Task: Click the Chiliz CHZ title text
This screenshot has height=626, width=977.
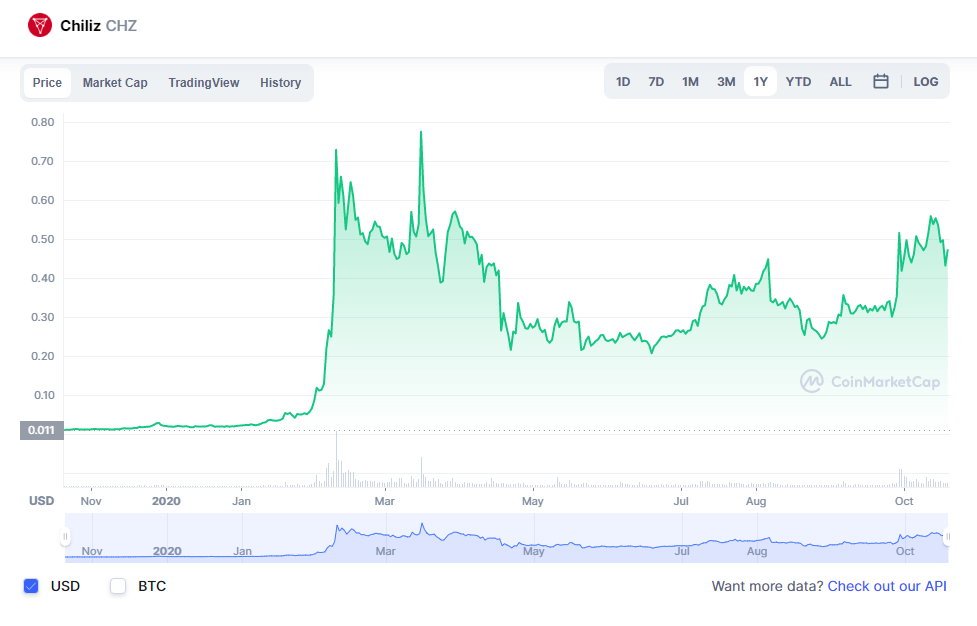Action: 98,26
